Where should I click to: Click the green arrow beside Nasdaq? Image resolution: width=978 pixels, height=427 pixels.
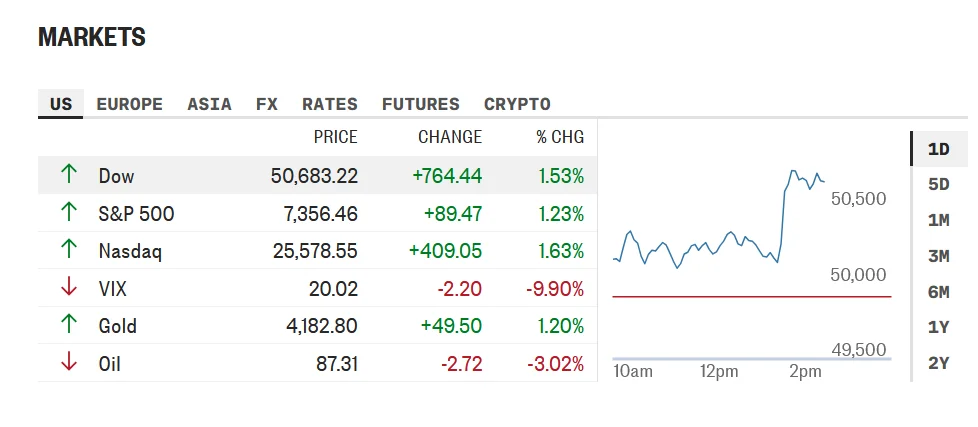(69, 249)
